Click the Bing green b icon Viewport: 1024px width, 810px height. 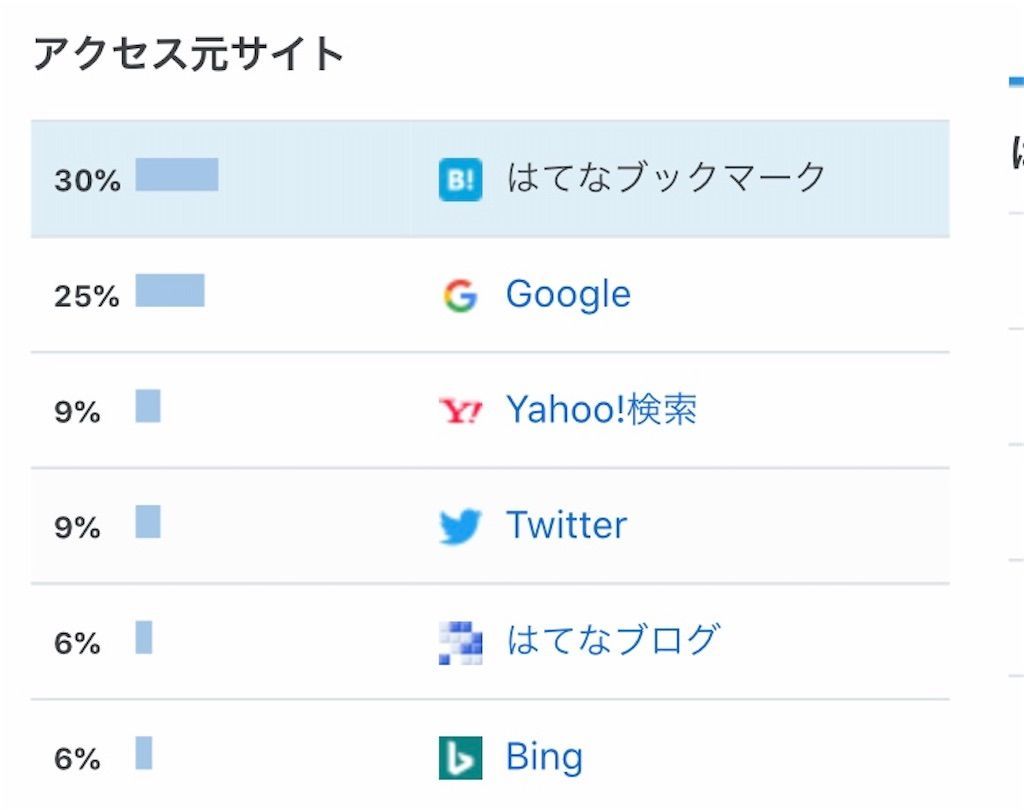tap(460, 758)
